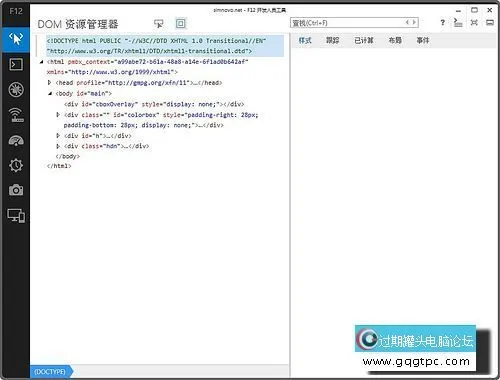Expand the div id="h" node
Viewport: 500px width, 380px height.
[x=58, y=136]
